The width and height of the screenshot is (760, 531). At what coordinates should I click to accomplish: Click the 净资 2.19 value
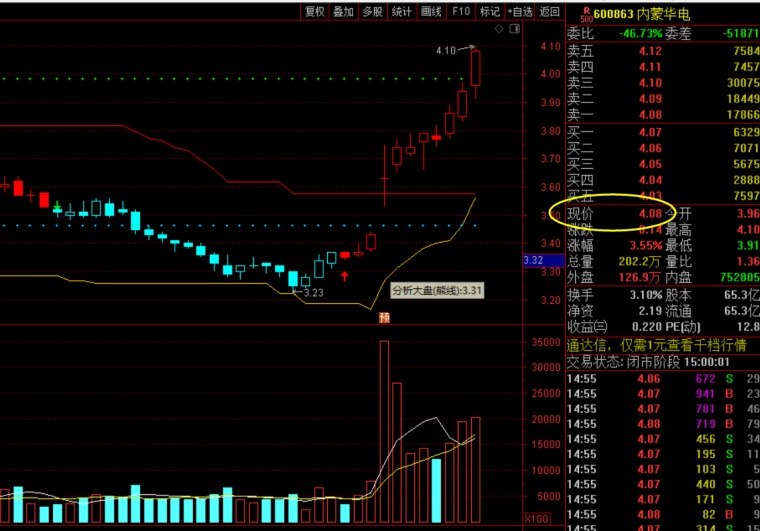(650, 311)
